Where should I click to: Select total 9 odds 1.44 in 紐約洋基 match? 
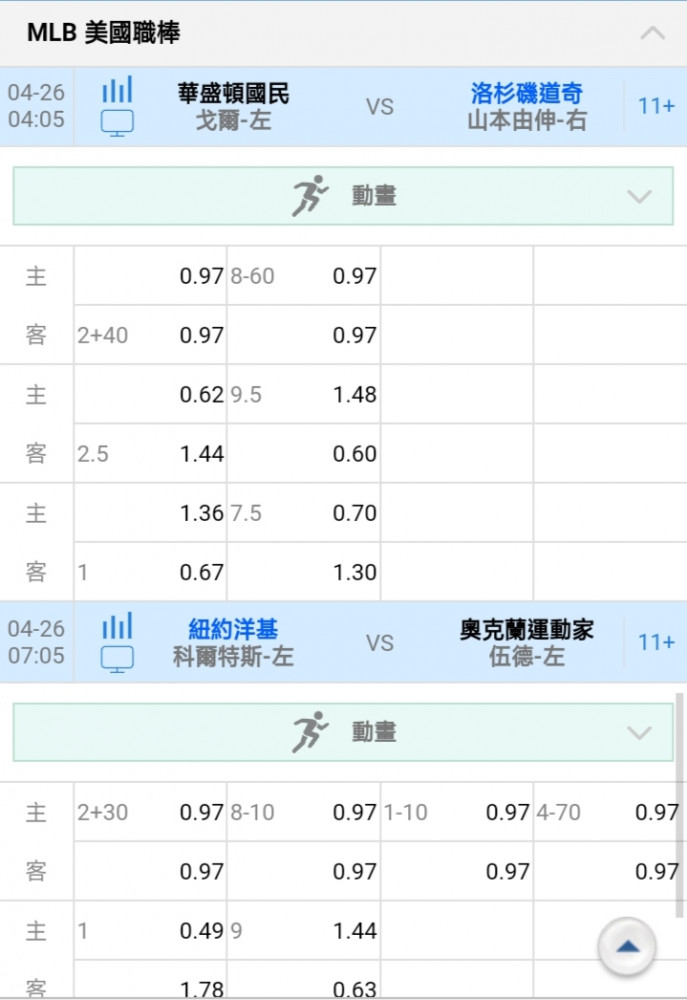coord(355,931)
